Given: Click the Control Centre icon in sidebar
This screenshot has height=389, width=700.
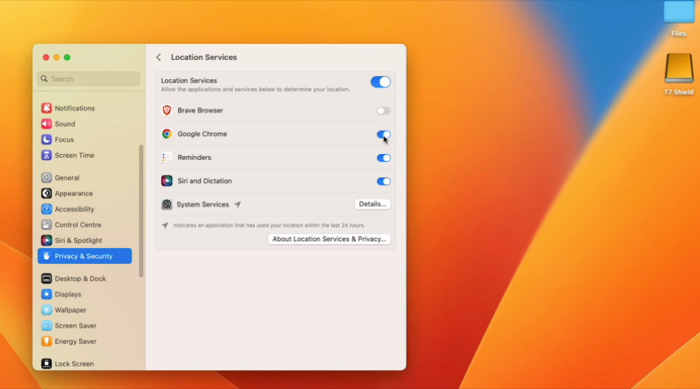Looking at the screenshot, I should tap(46, 225).
